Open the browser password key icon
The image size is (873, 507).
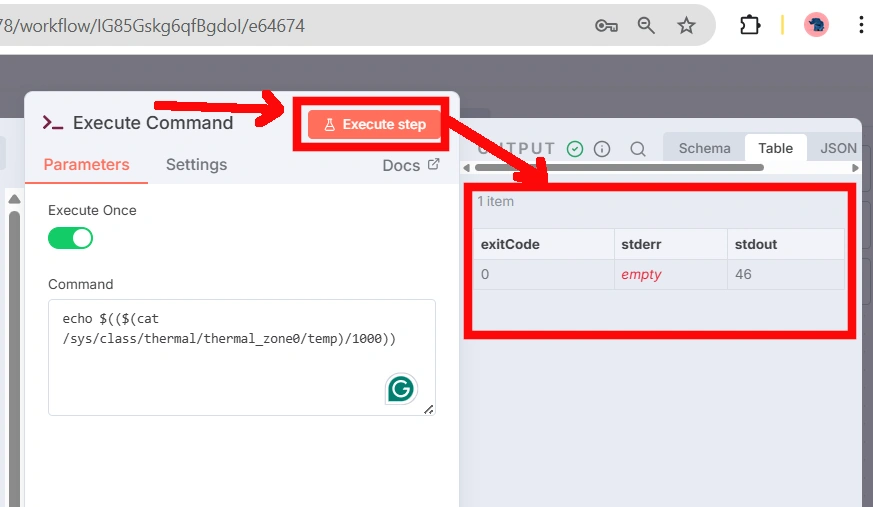point(606,26)
